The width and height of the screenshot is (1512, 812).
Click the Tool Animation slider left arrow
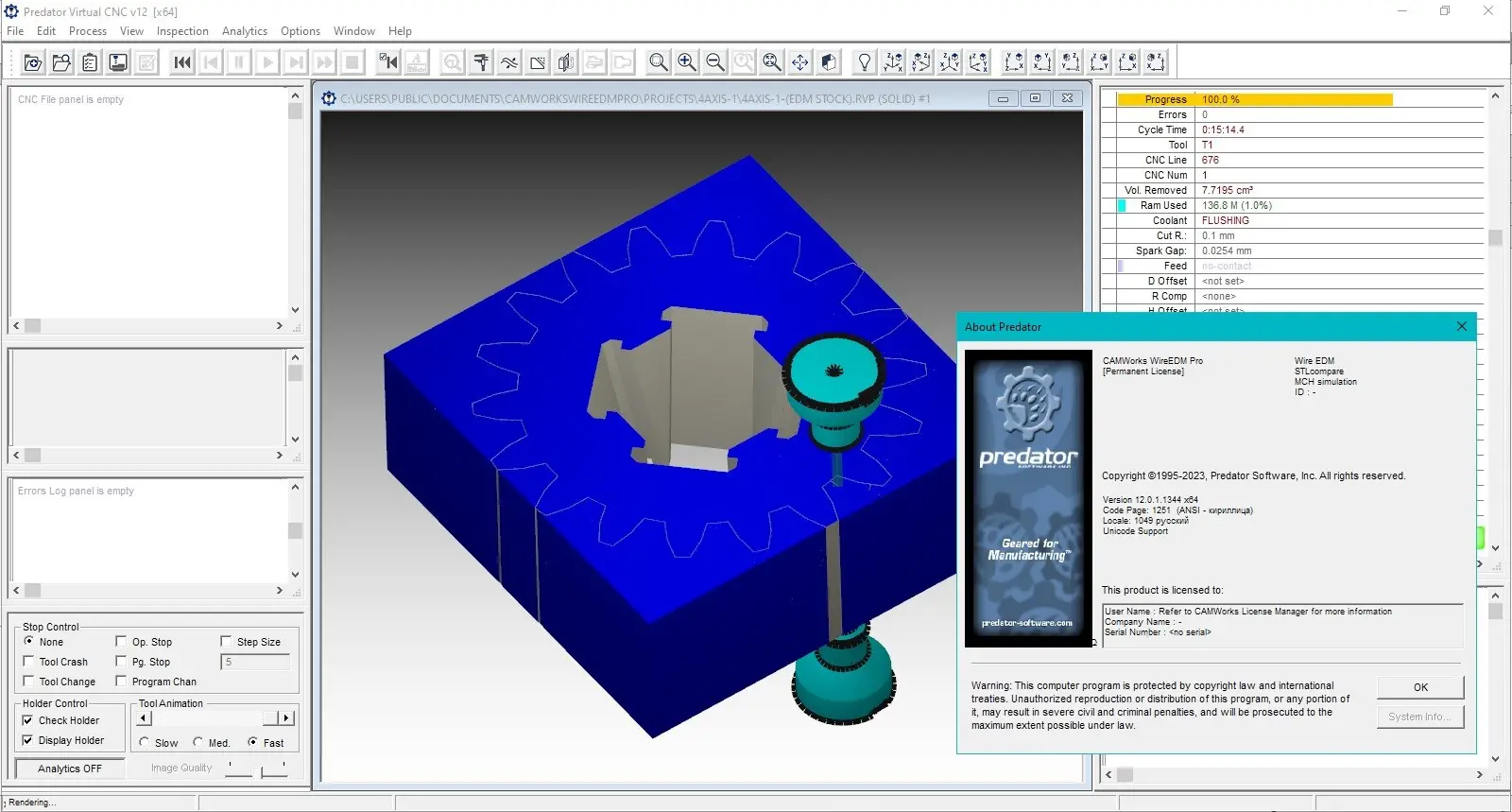145,718
